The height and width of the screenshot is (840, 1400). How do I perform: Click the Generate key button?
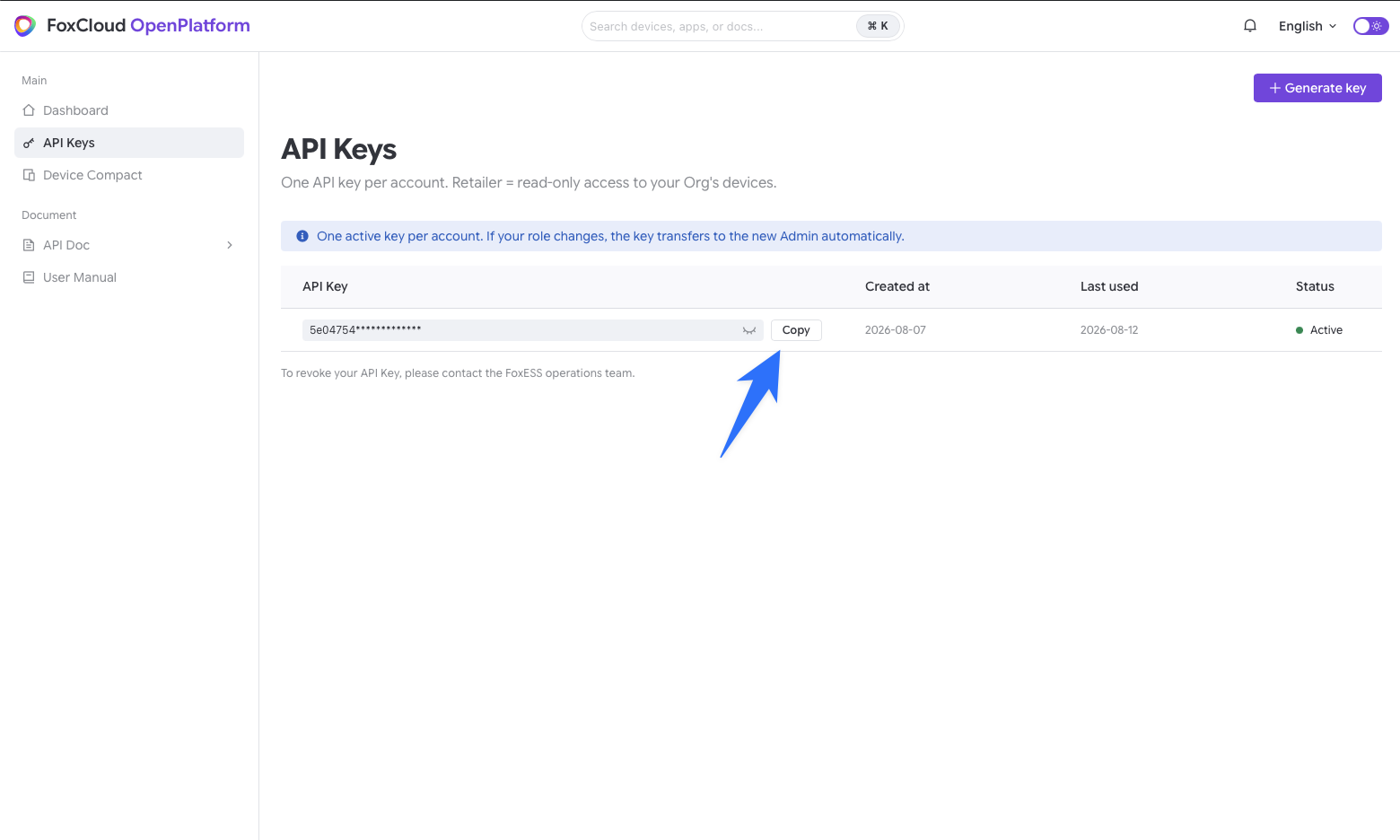1317,88
